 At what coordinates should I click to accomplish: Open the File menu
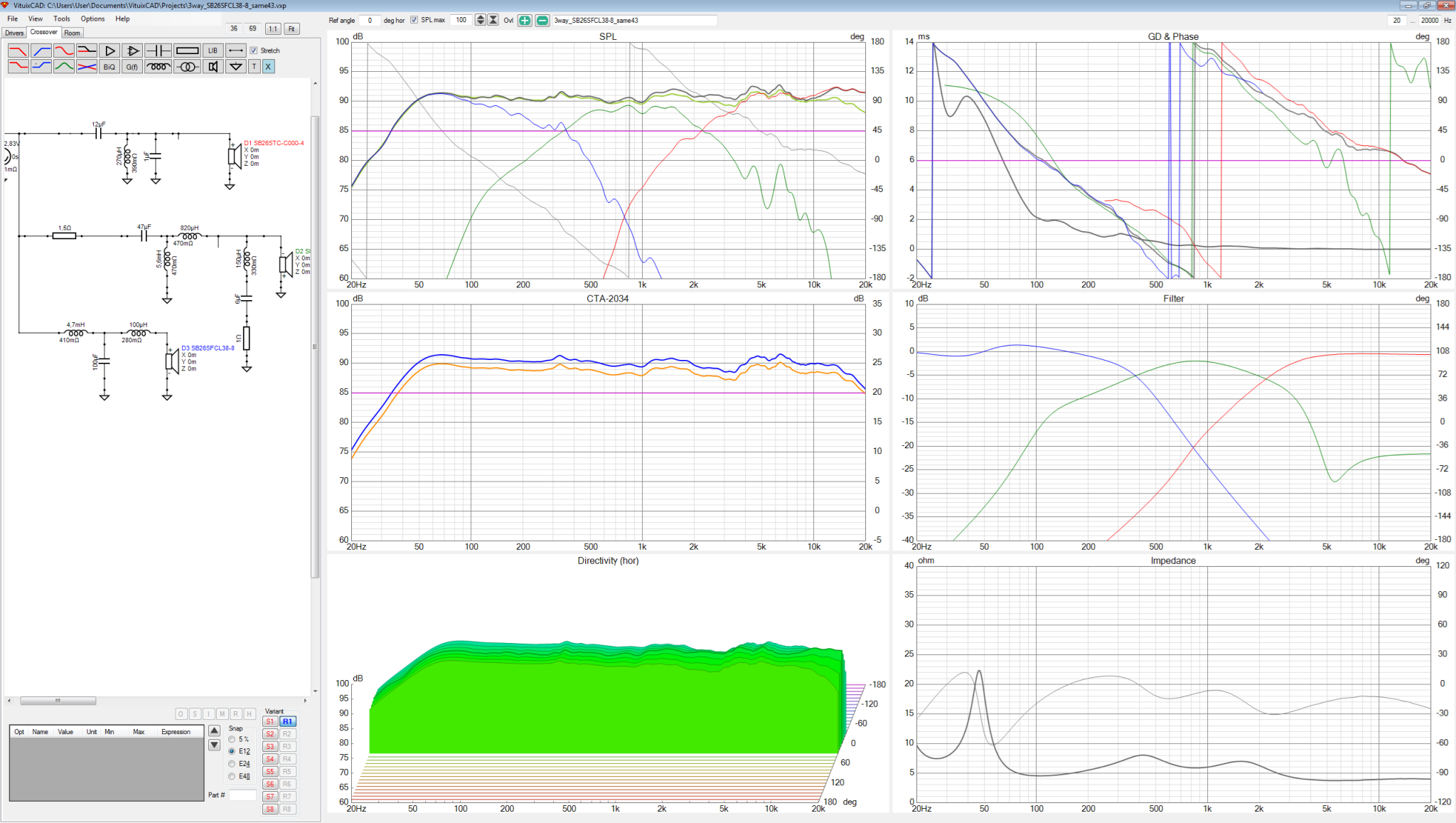tap(13, 19)
